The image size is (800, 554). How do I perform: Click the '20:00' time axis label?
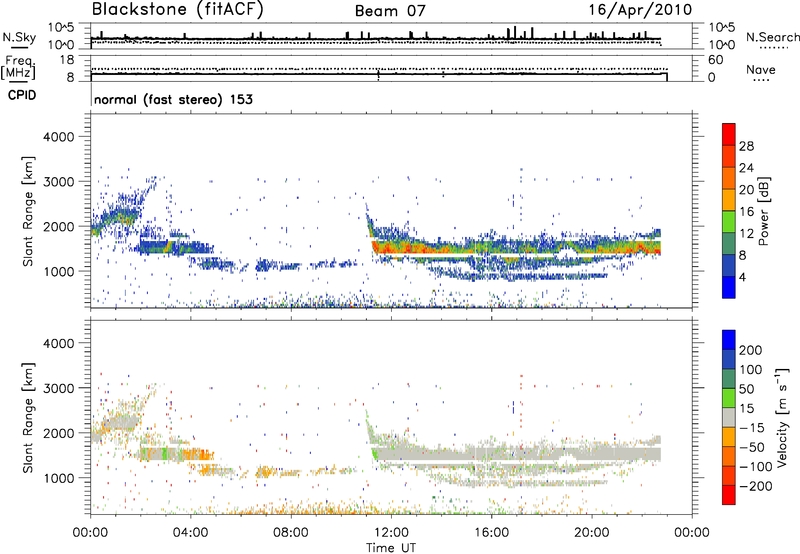point(591,533)
